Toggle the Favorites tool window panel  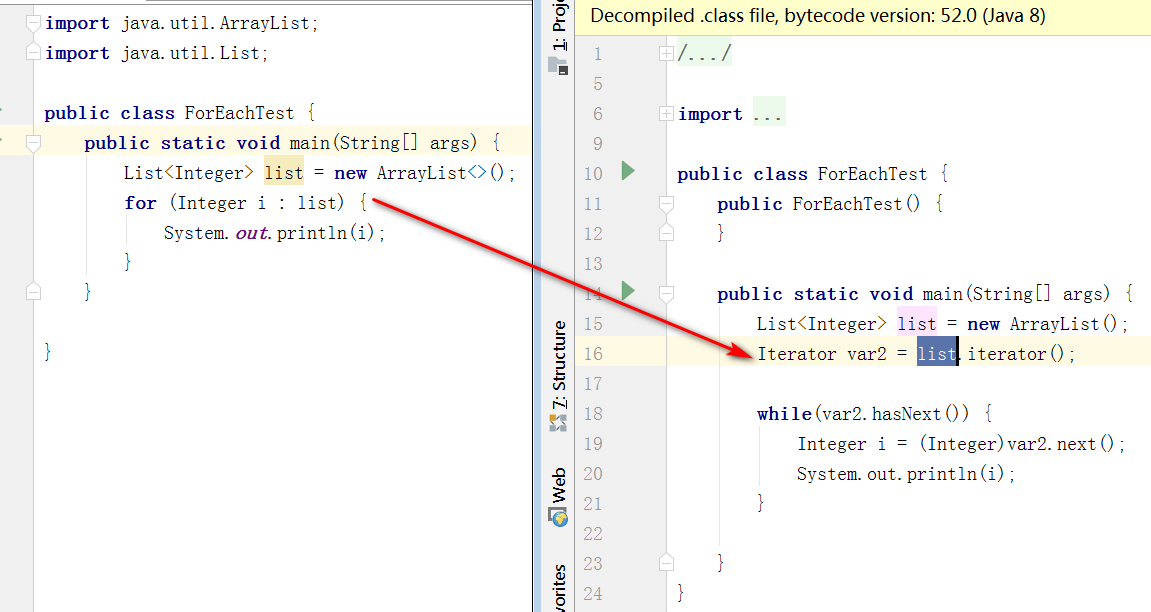557,585
